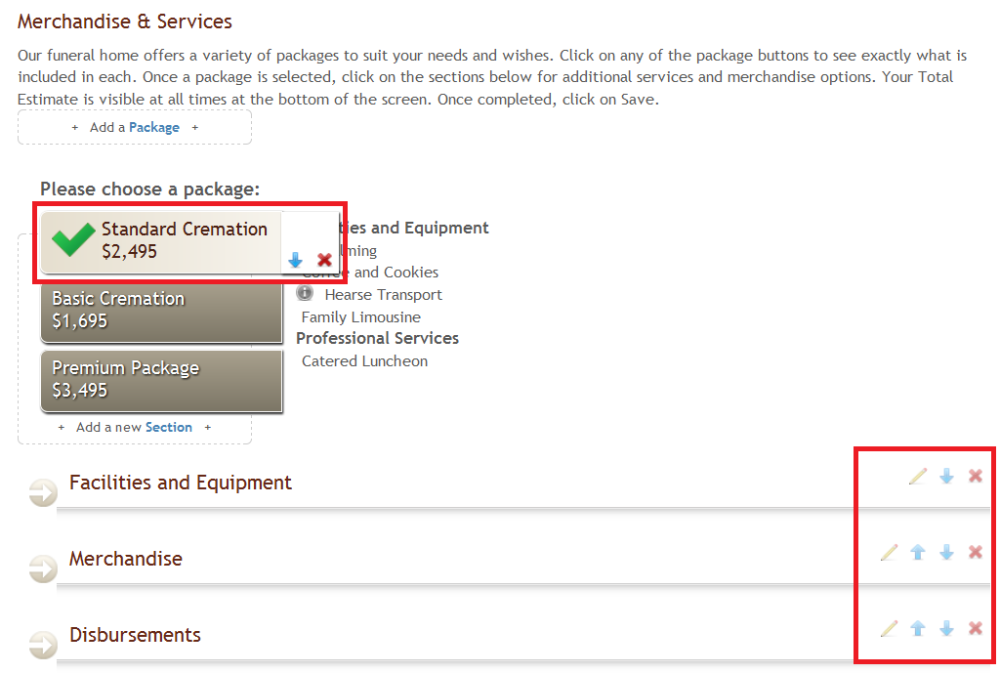Move the Merchandise section down

(947, 552)
